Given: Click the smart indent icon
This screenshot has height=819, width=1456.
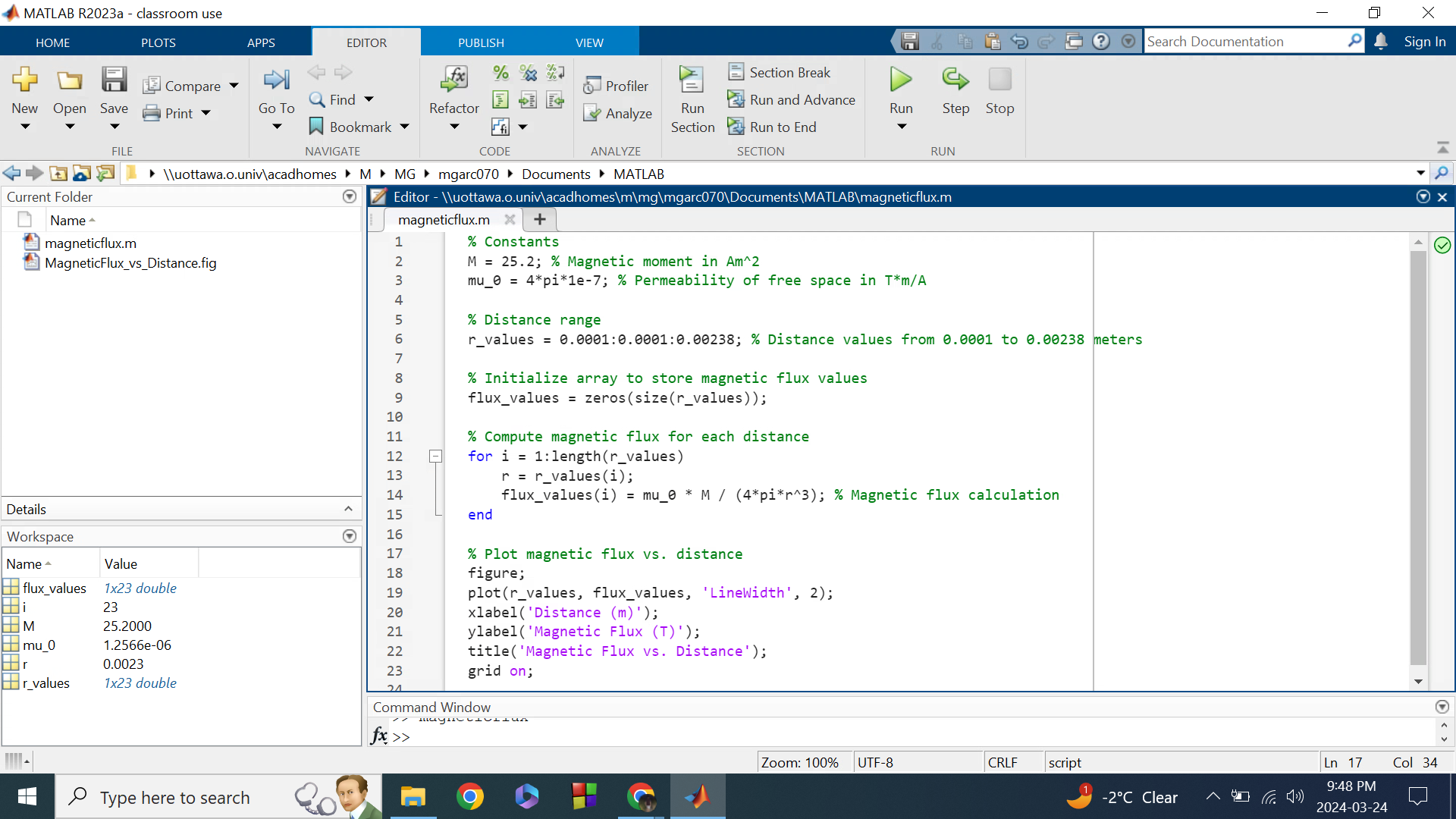Looking at the screenshot, I should [500, 99].
